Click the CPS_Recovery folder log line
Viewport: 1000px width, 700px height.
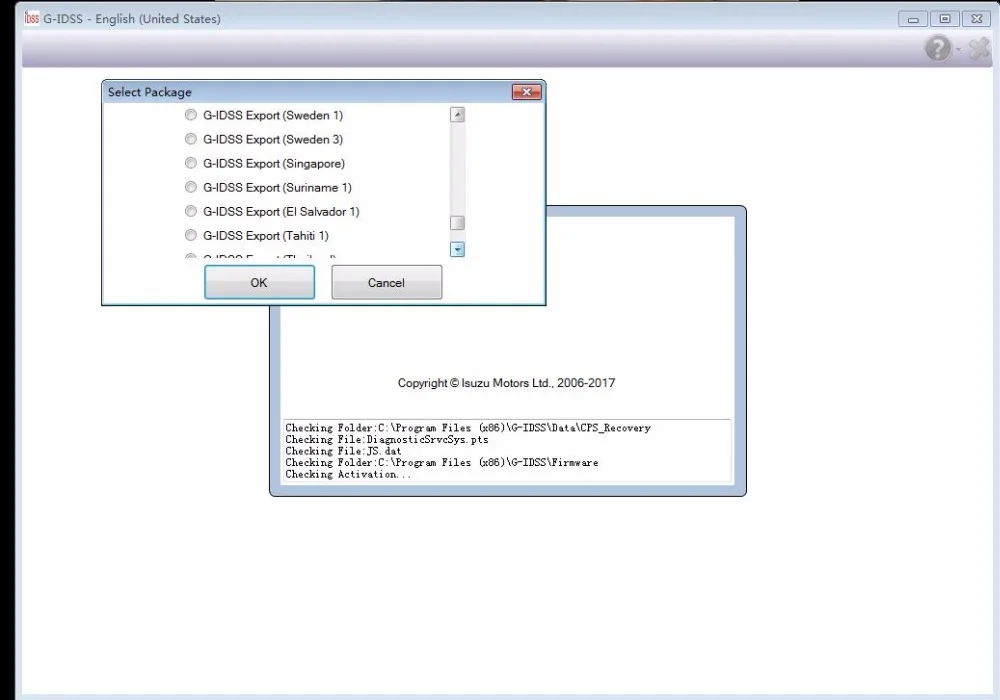tap(467, 428)
